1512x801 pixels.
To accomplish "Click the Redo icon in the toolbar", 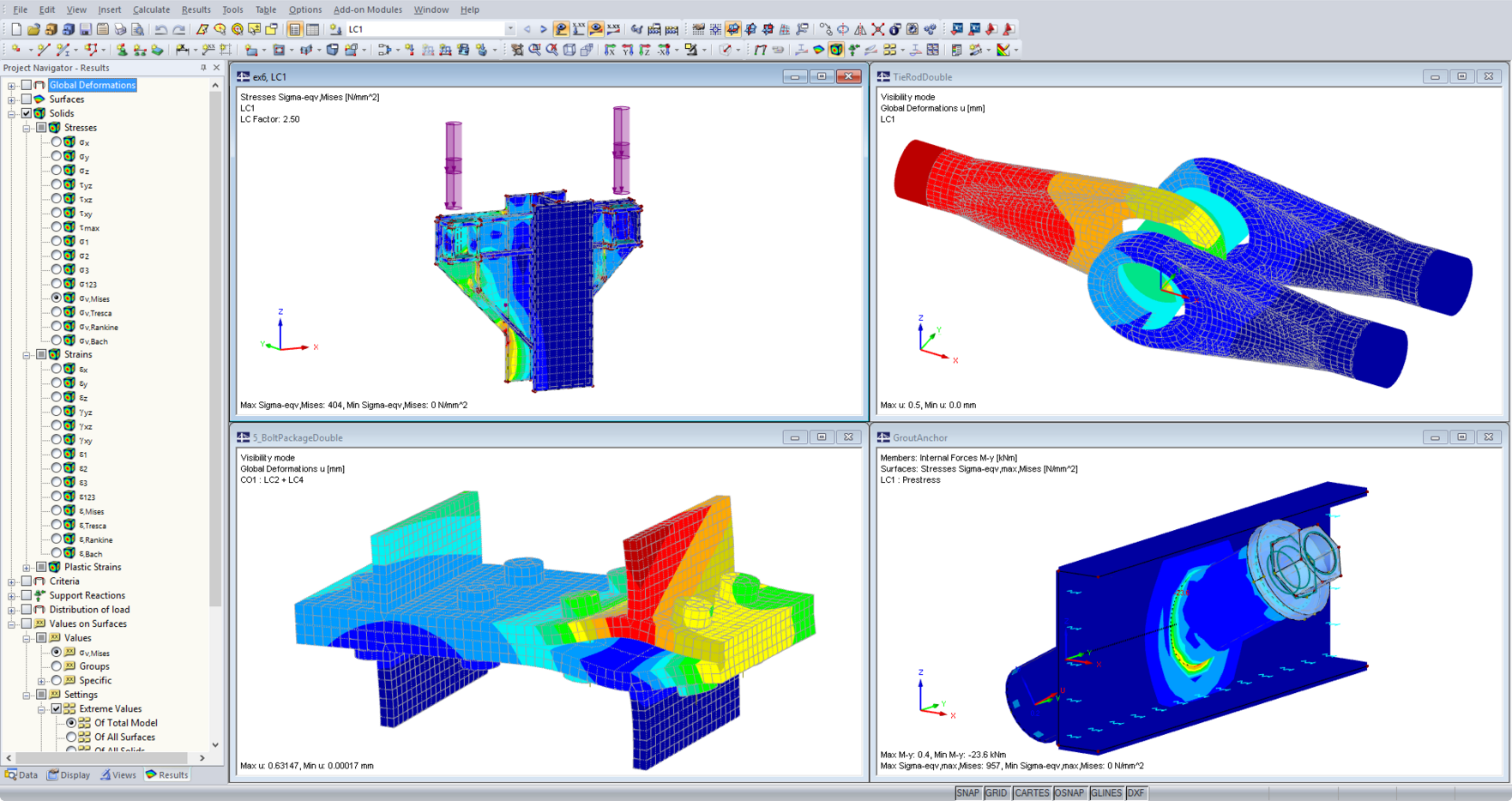I will click(180, 27).
